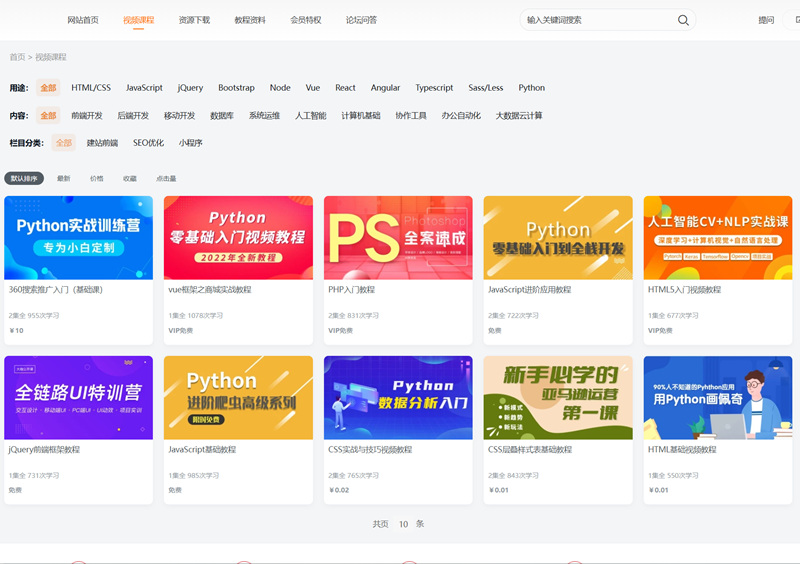Open the Python数据分析入门 course thumbnail
Viewport: 800px width, 564px height.
[x=398, y=397]
